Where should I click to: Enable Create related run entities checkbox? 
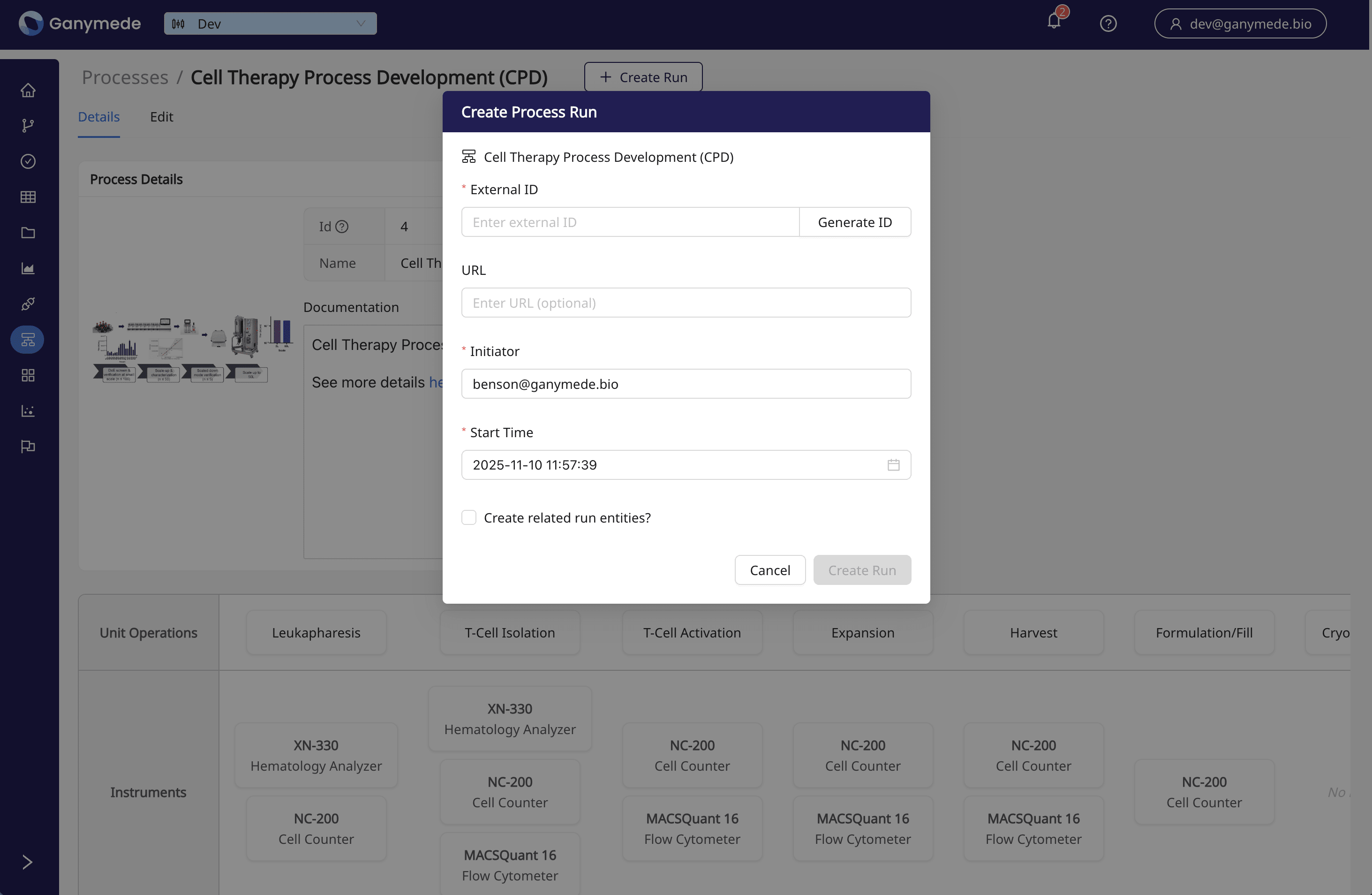click(469, 517)
